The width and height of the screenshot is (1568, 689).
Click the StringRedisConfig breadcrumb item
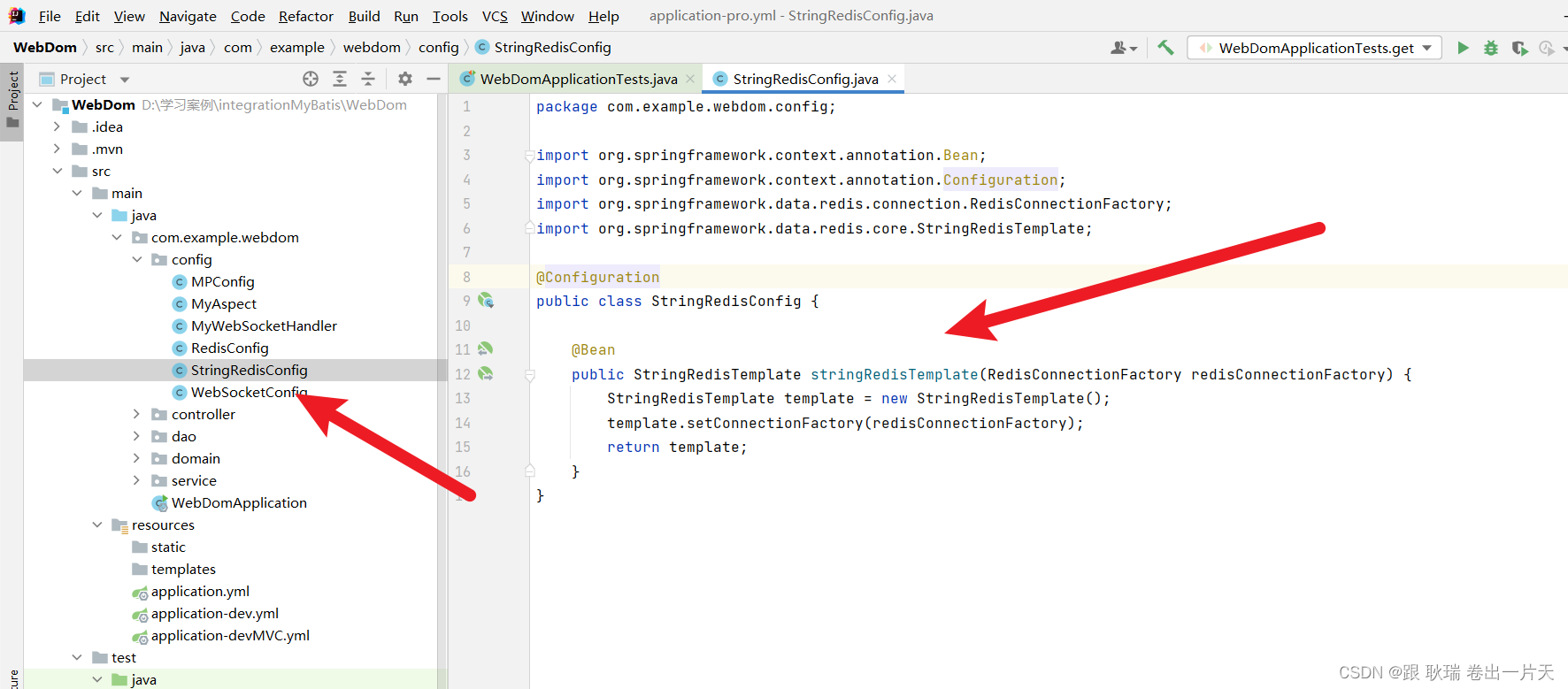(x=542, y=48)
